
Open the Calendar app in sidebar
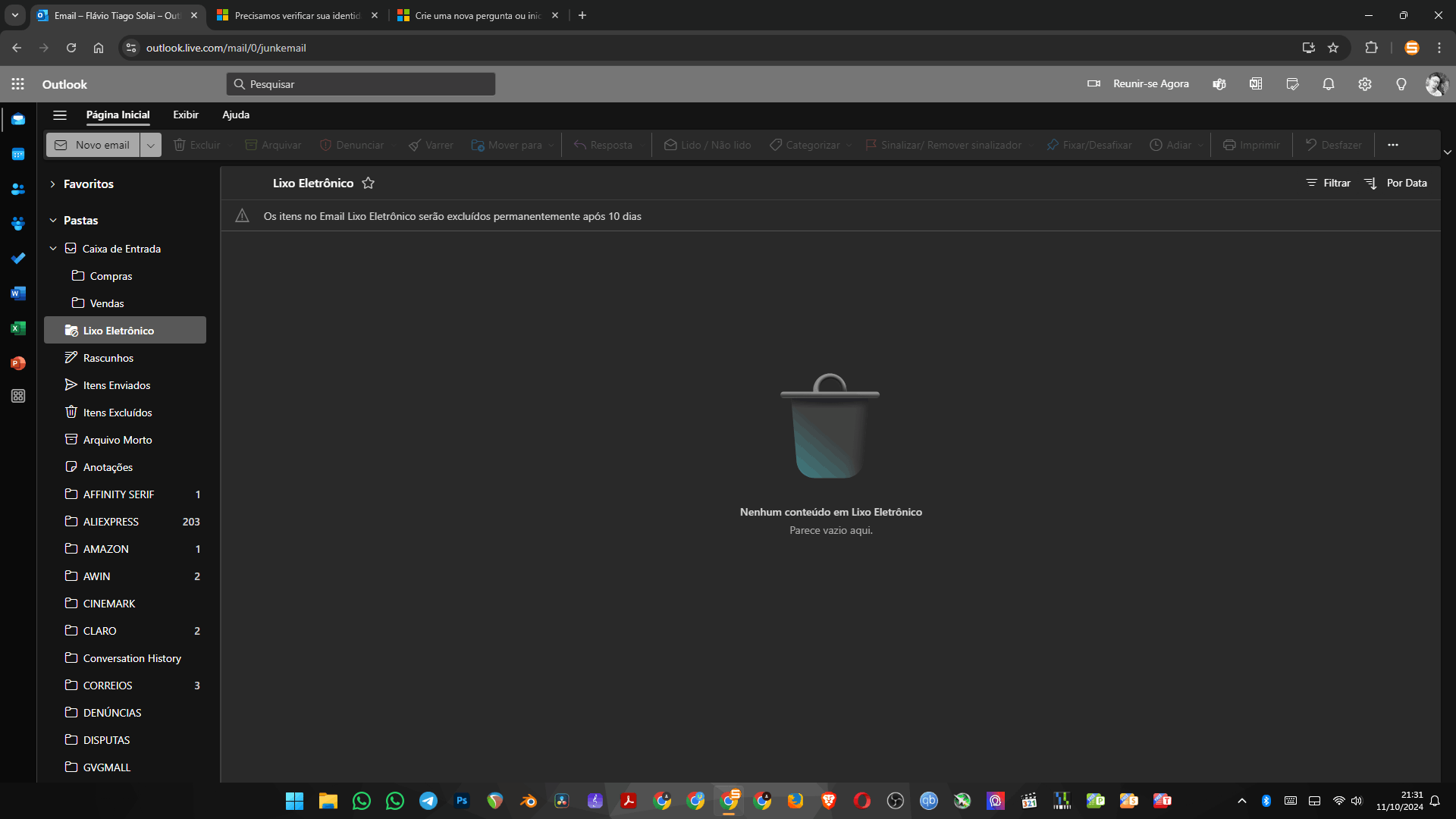click(18, 155)
